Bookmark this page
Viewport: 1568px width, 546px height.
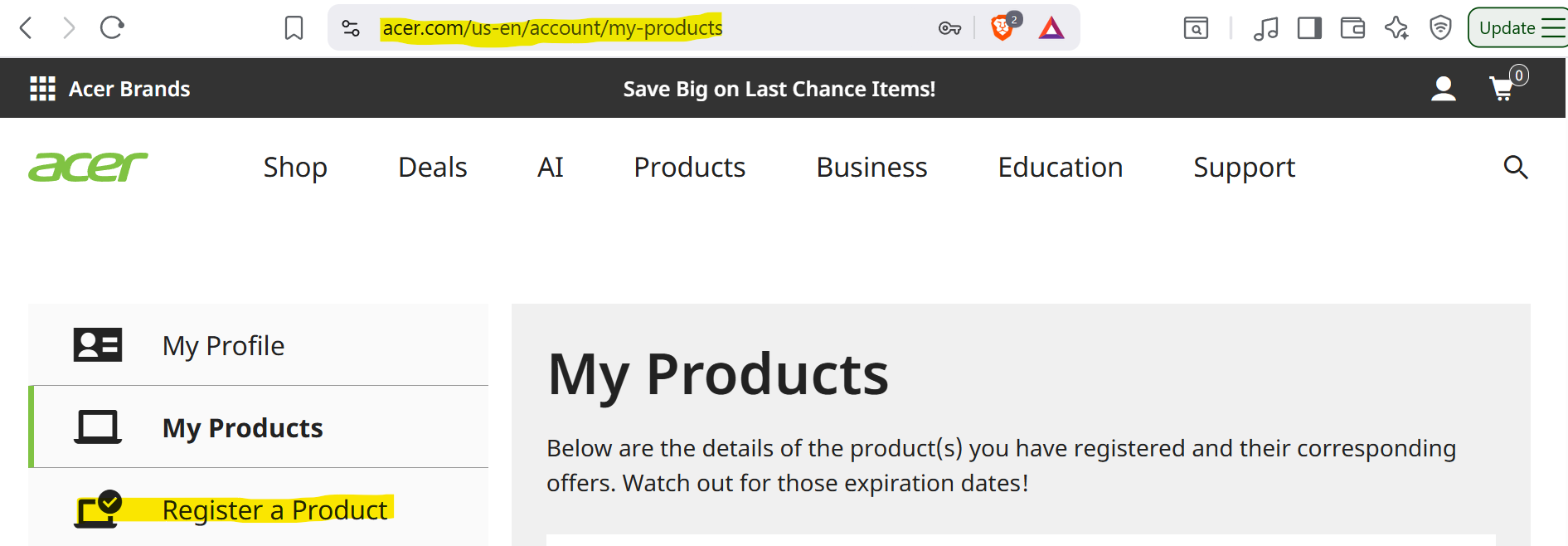(294, 28)
